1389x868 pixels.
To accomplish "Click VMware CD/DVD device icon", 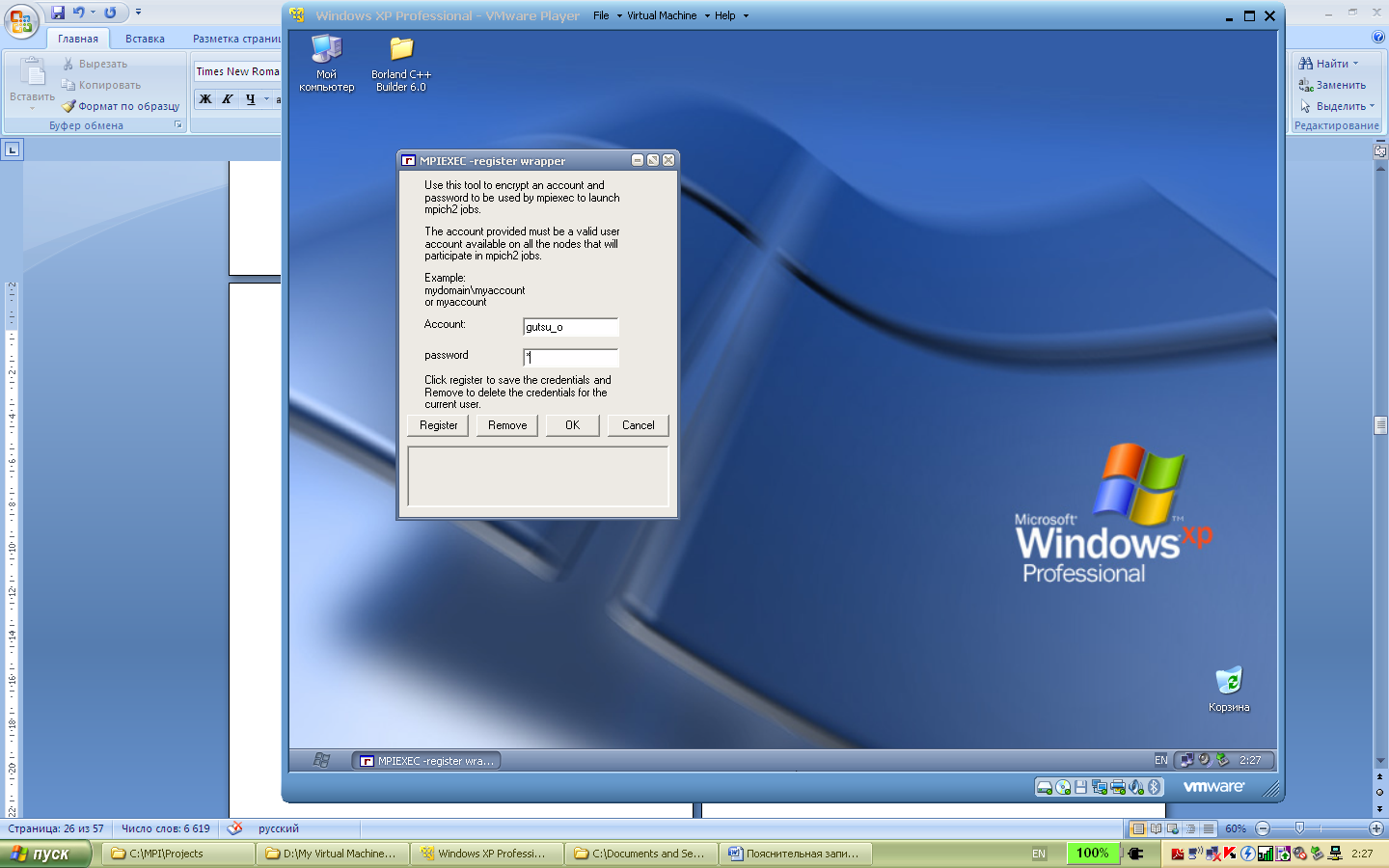I will (x=1063, y=787).
